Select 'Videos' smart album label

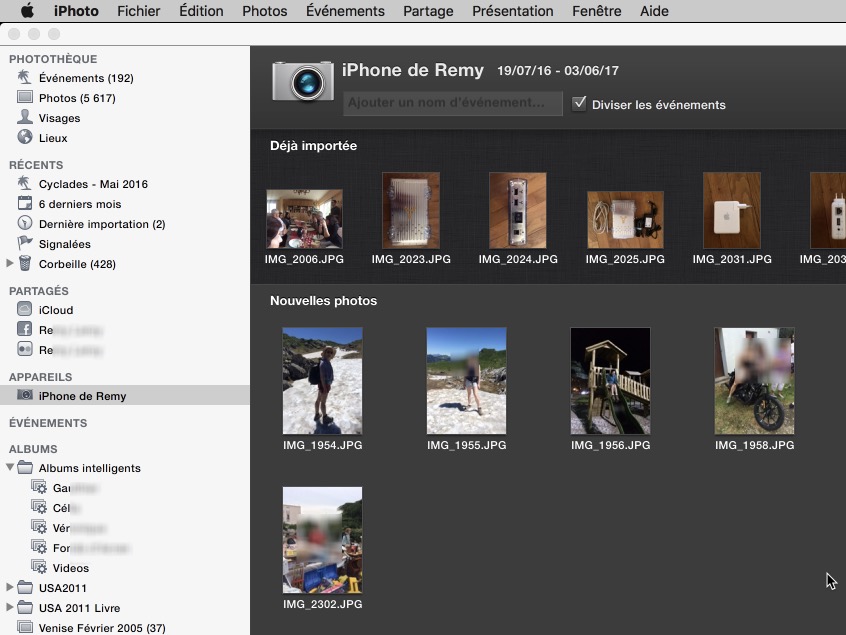[x=71, y=568]
